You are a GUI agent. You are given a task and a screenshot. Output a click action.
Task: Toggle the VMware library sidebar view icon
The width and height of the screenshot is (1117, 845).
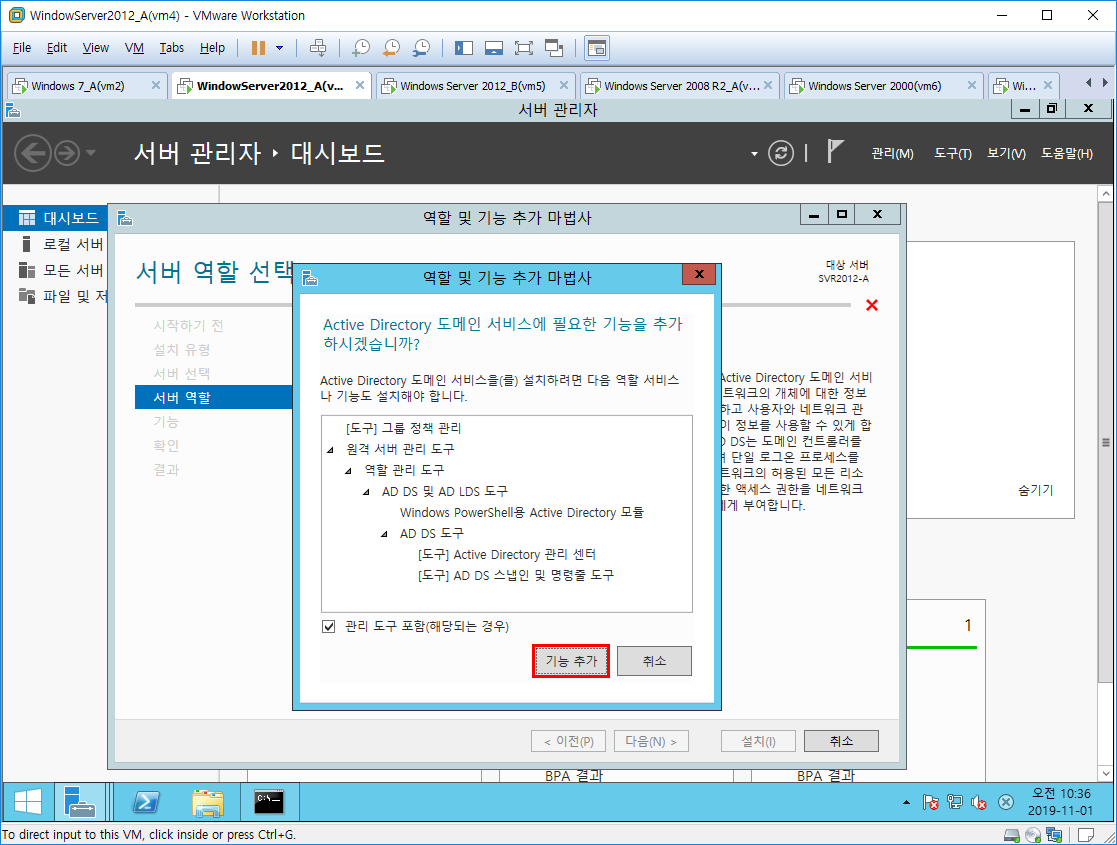tap(464, 48)
